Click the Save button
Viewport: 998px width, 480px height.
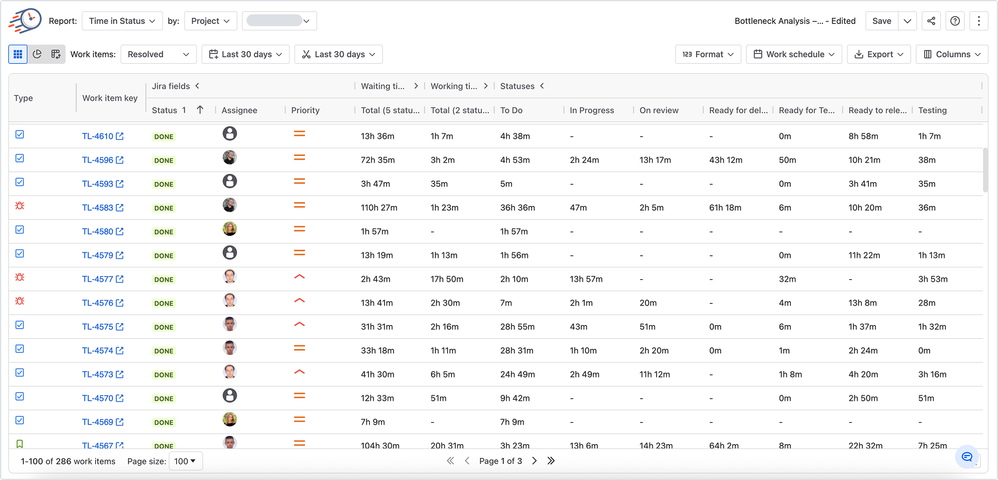pyautogui.click(x=882, y=21)
